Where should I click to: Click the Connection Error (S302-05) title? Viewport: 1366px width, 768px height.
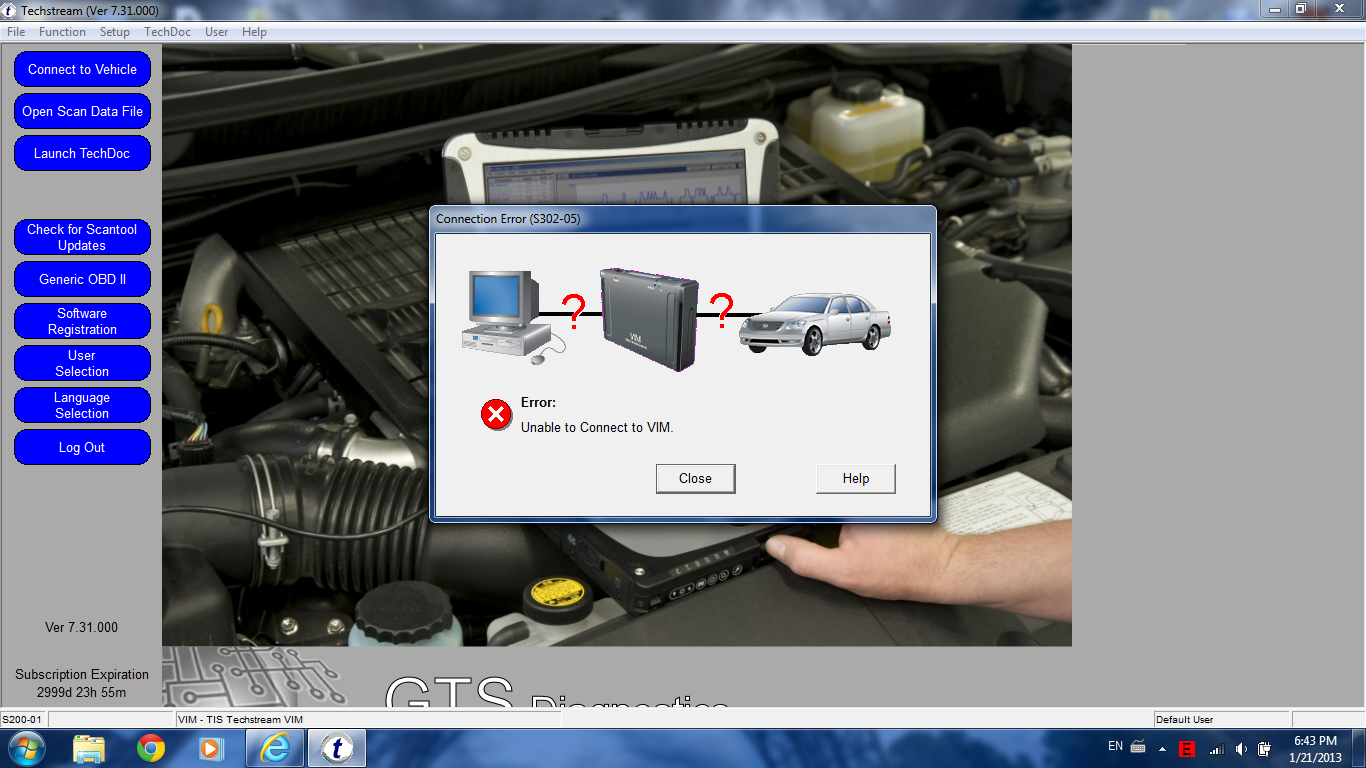508,218
